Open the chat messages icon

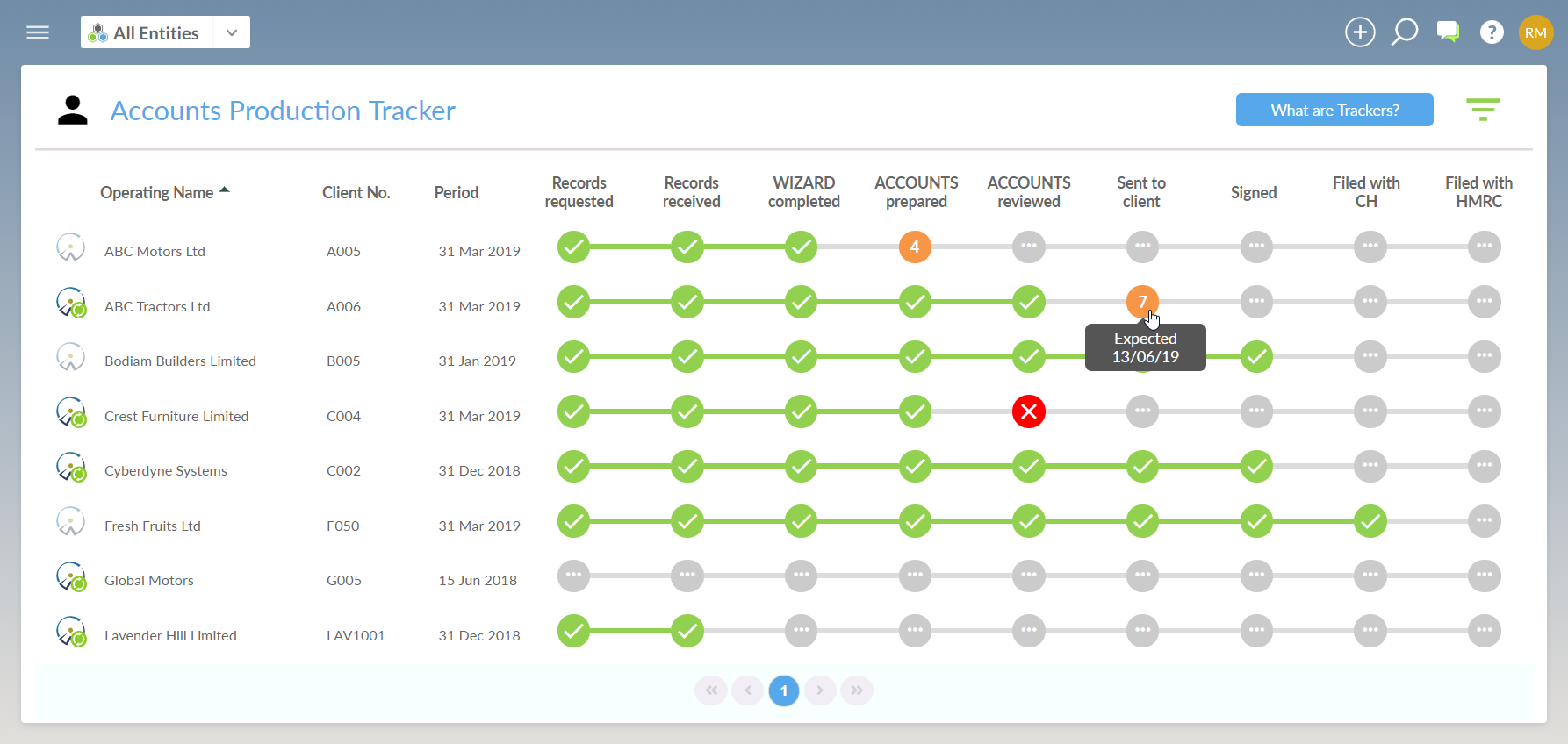(1449, 32)
